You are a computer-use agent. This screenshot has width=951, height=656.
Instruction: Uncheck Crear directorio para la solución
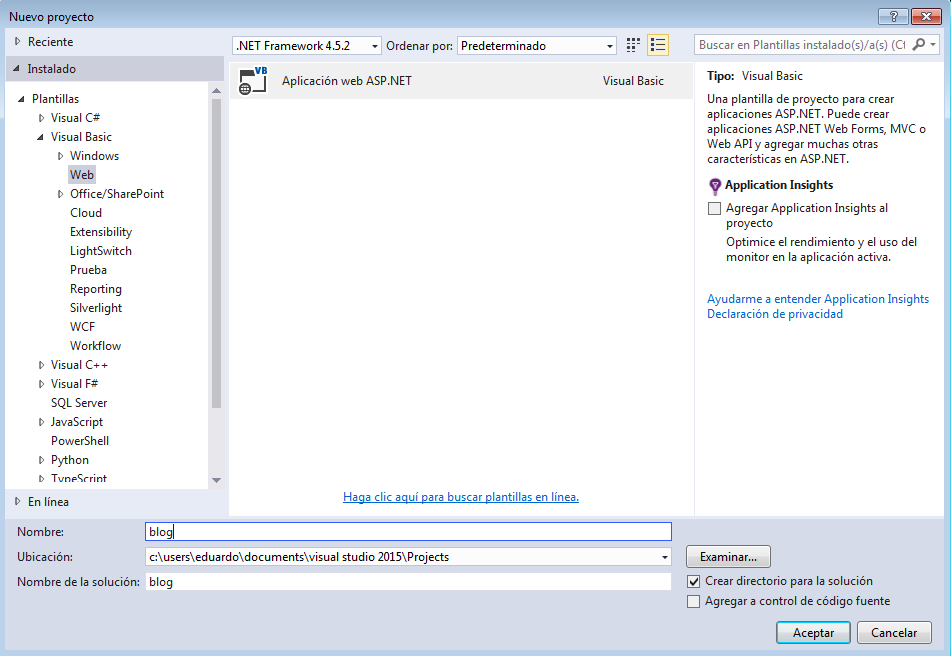(x=694, y=582)
